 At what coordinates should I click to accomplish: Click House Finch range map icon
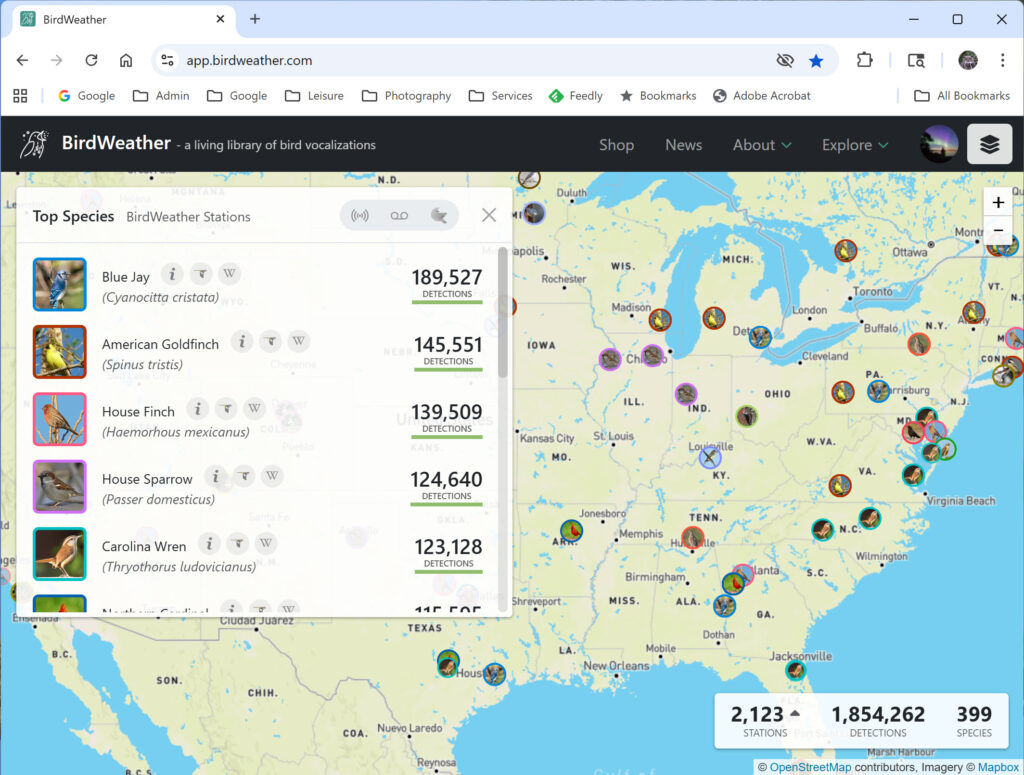click(226, 409)
